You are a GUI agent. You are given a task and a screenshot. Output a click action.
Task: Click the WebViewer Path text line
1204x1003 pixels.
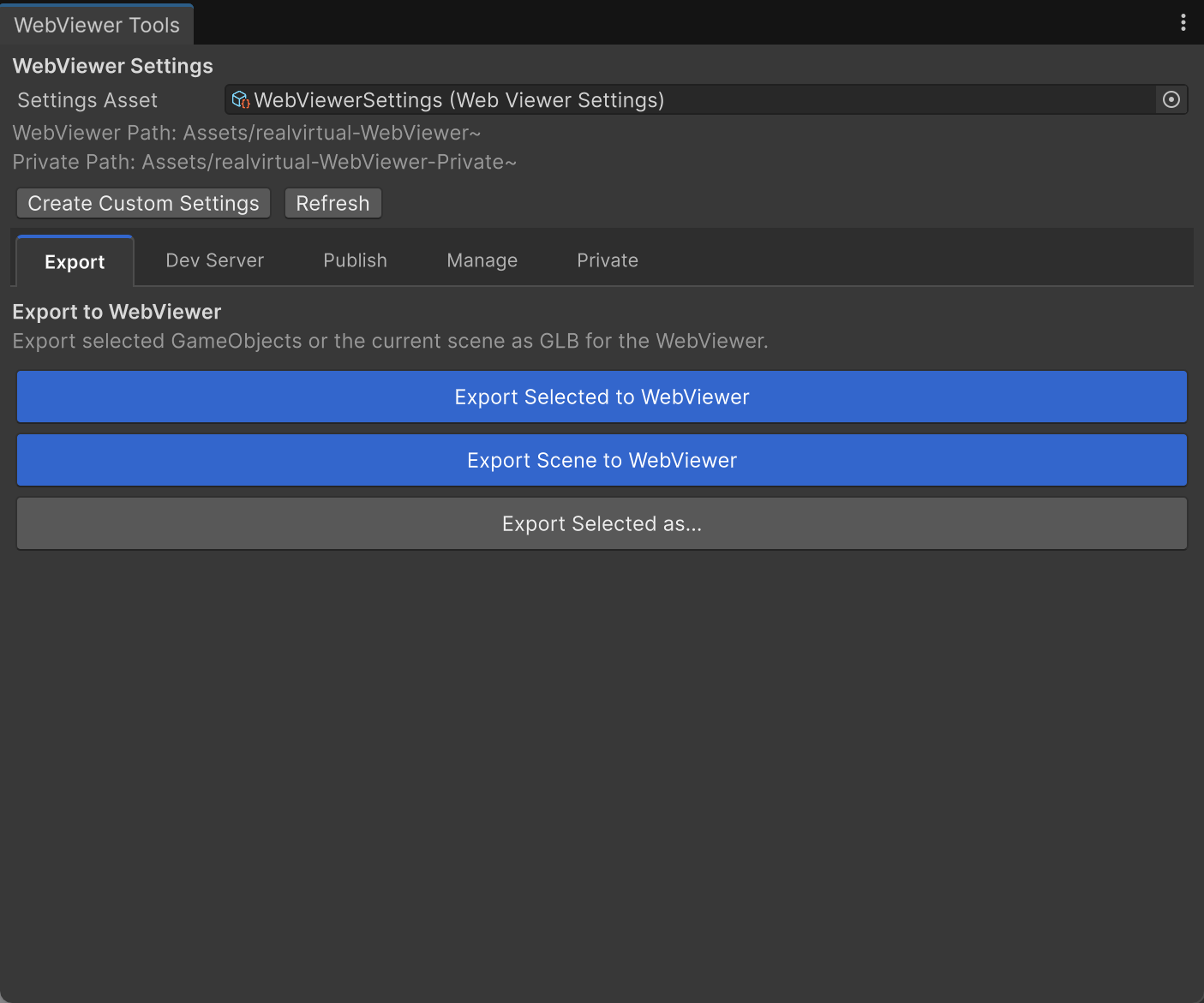click(x=247, y=133)
